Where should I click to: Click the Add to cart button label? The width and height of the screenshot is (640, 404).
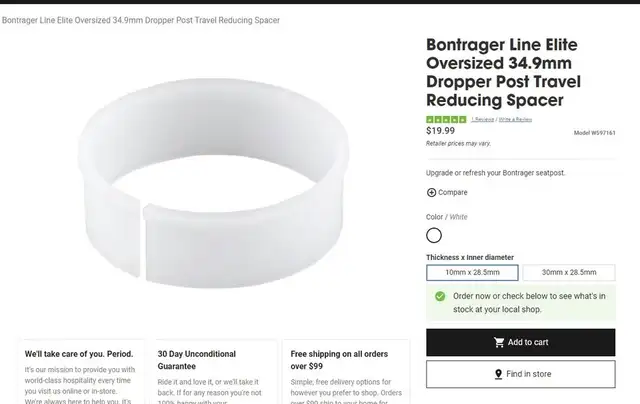click(528, 342)
